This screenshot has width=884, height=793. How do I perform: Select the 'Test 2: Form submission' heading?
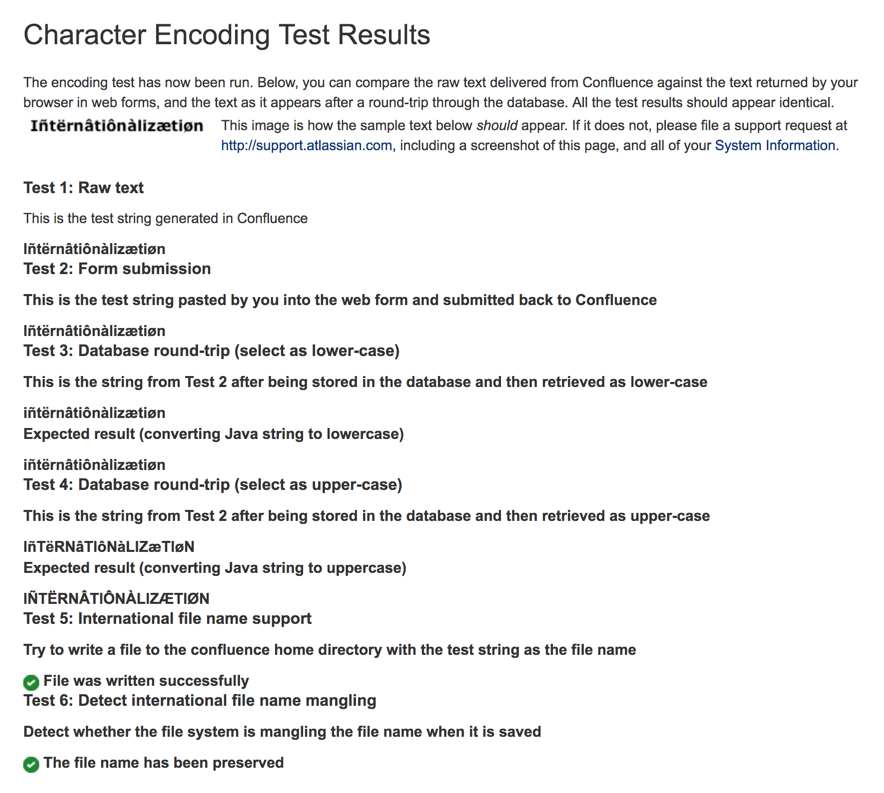tap(117, 269)
